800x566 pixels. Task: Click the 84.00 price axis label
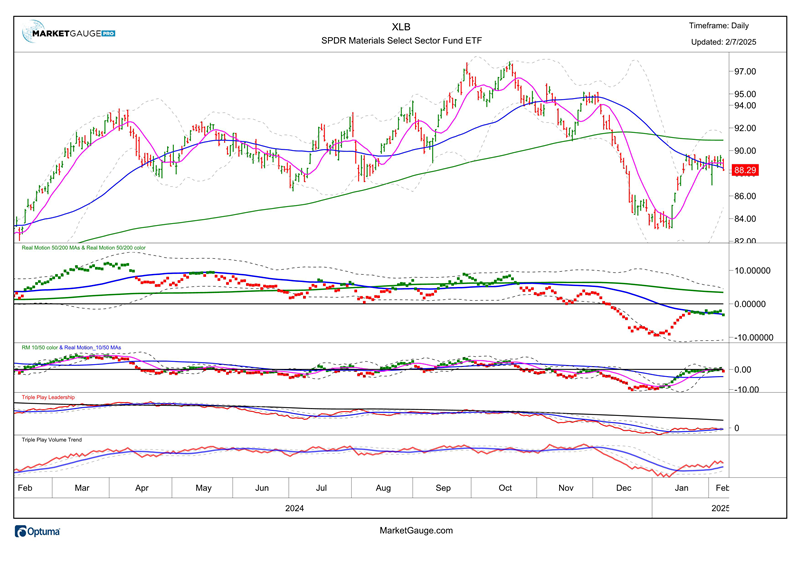click(x=745, y=219)
